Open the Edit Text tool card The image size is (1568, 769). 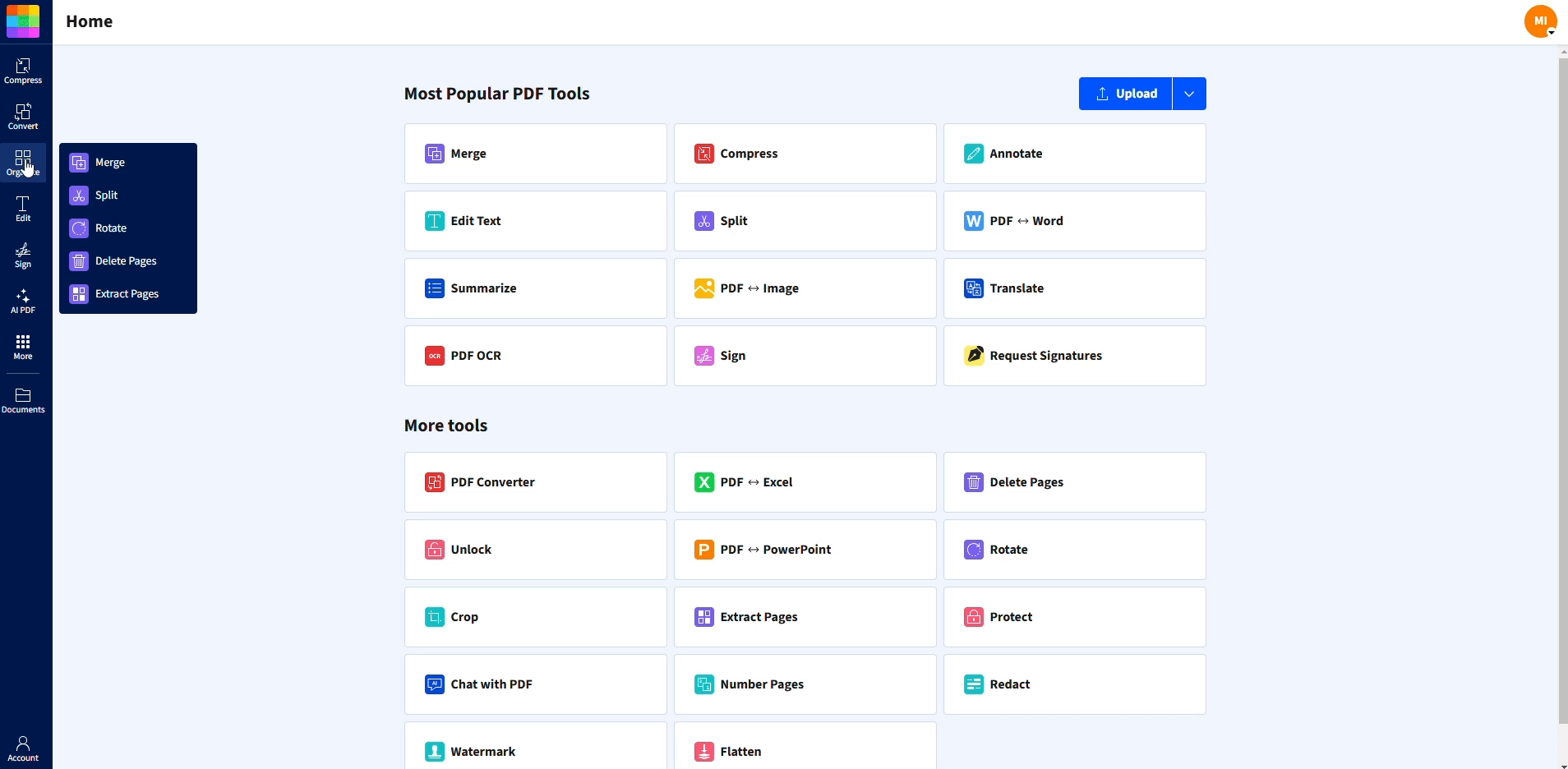(536, 221)
